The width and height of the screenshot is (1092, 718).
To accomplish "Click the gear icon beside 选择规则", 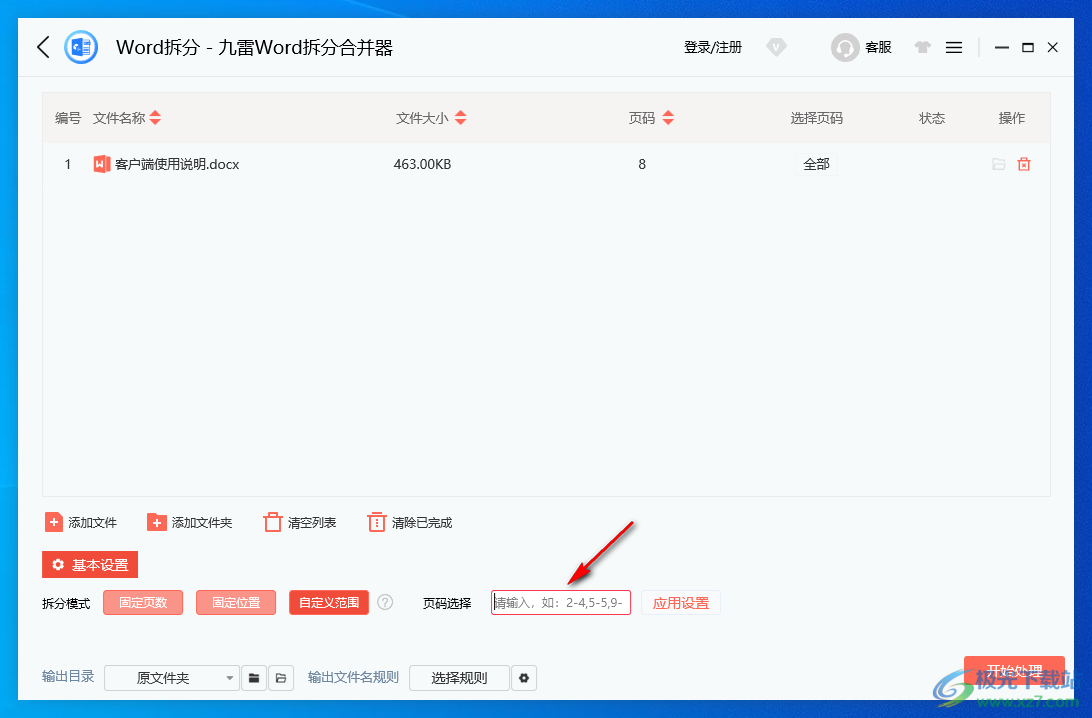I will [x=524, y=677].
